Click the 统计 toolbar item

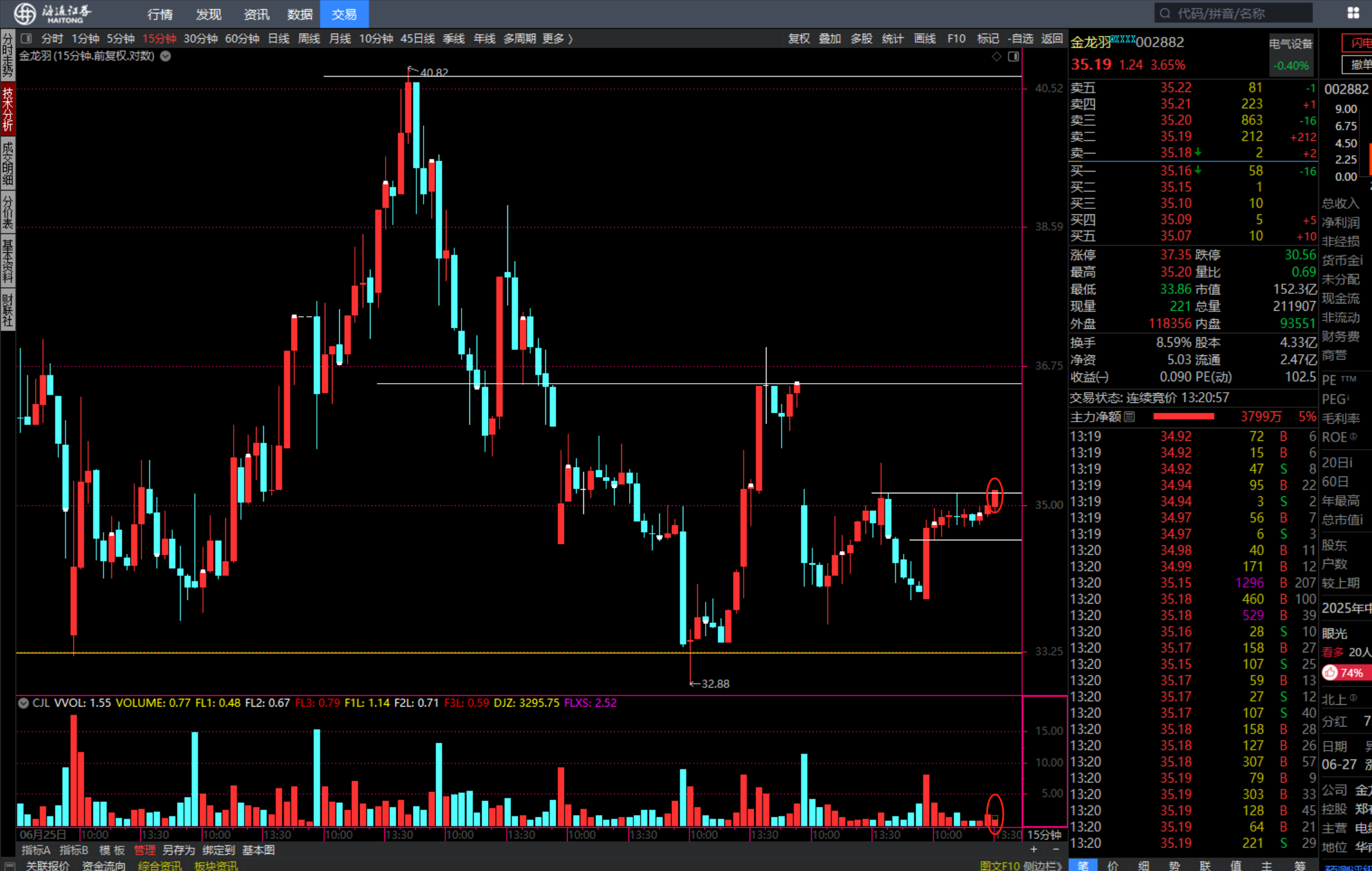pos(892,39)
